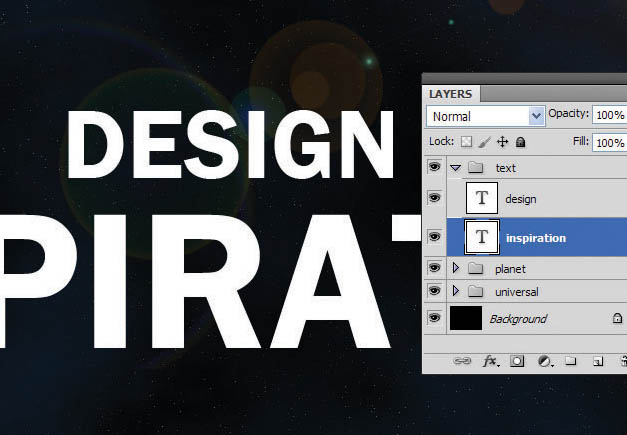Select the design layer name
Screen dimensions: 627x435
point(521,199)
